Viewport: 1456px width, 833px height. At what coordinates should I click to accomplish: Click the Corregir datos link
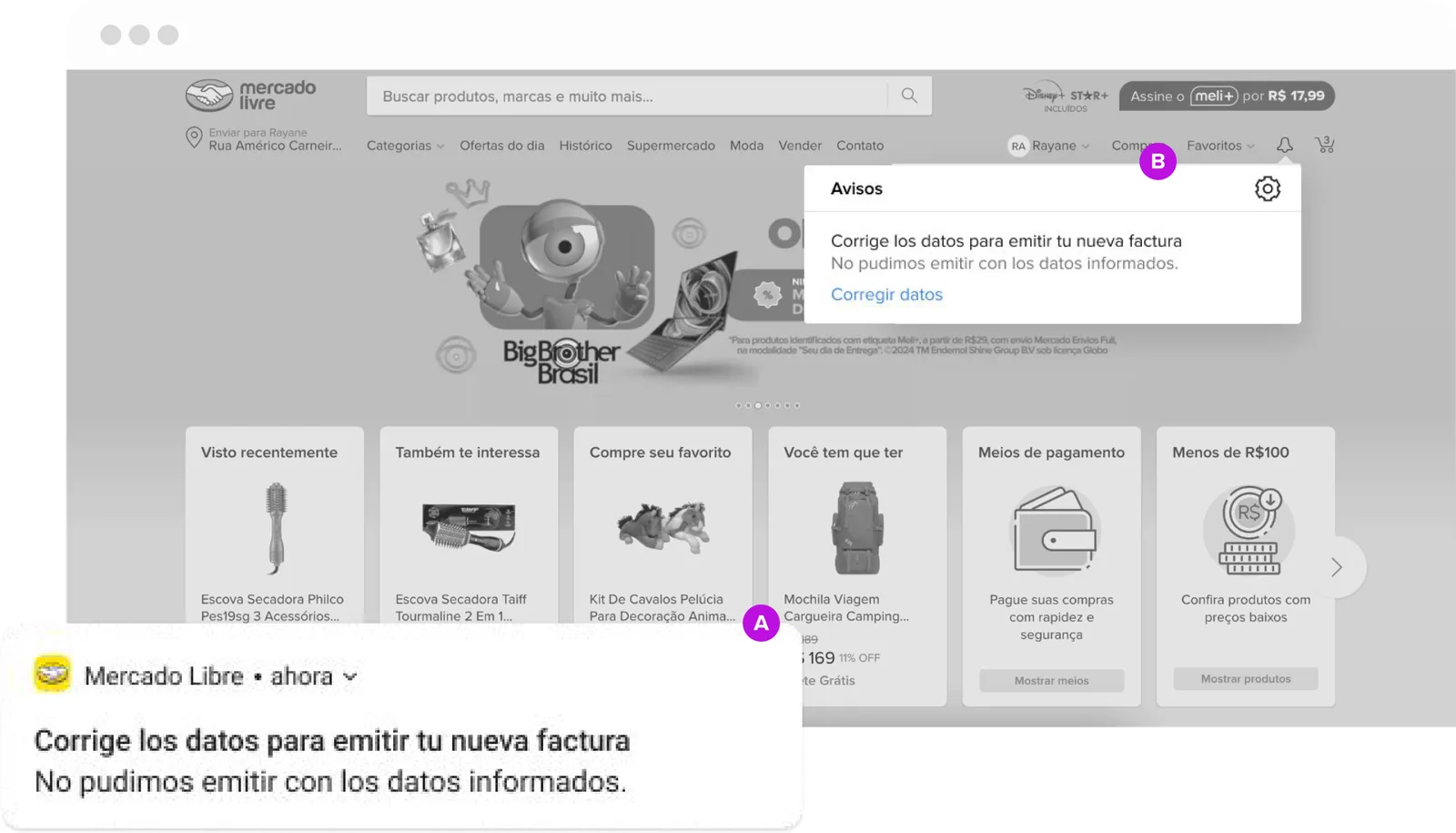point(886,294)
